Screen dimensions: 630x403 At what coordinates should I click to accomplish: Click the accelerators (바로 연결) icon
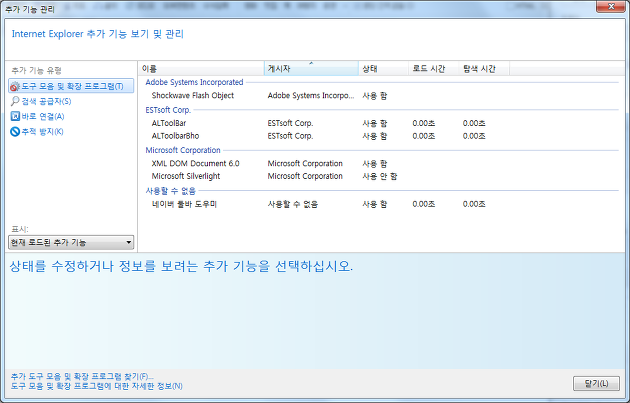pyautogui.click(x=15, y=117)
